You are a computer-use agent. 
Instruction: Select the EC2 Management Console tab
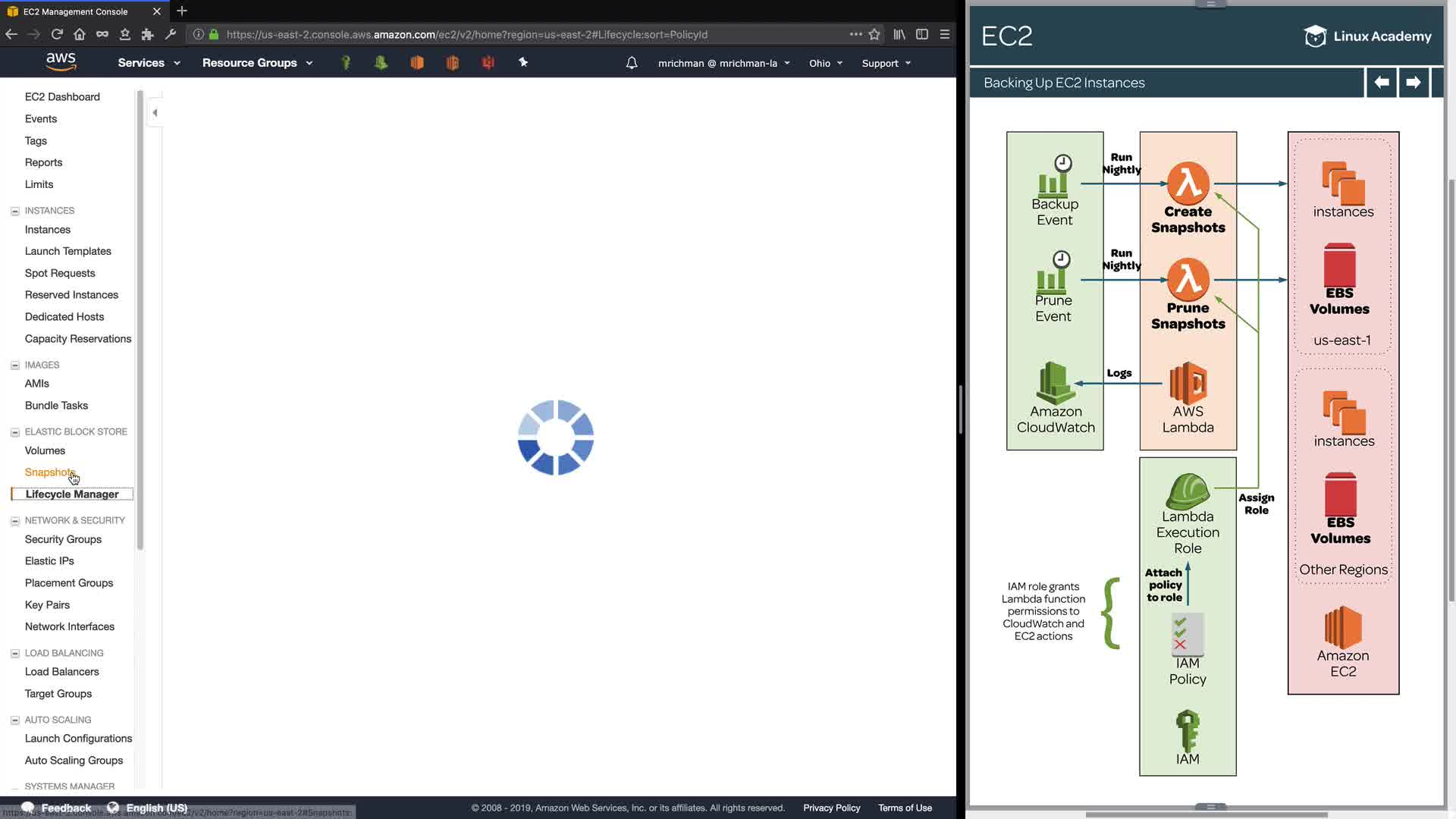tap(76, 11)
